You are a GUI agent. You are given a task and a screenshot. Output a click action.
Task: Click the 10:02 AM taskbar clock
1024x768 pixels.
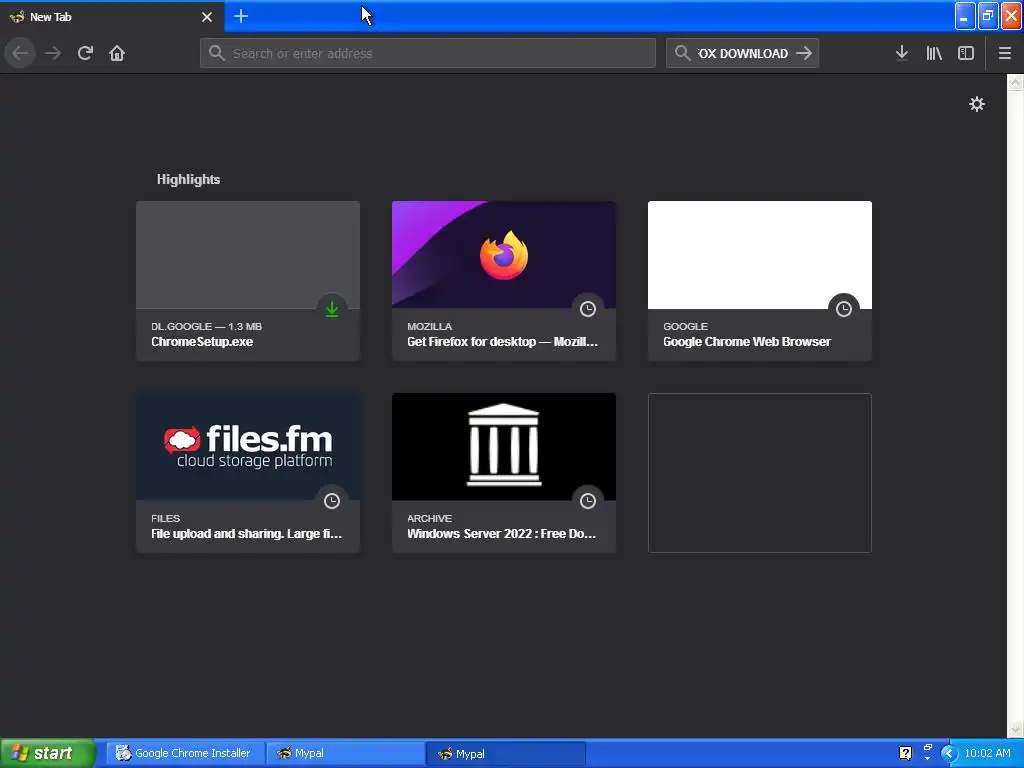[987, 753]
